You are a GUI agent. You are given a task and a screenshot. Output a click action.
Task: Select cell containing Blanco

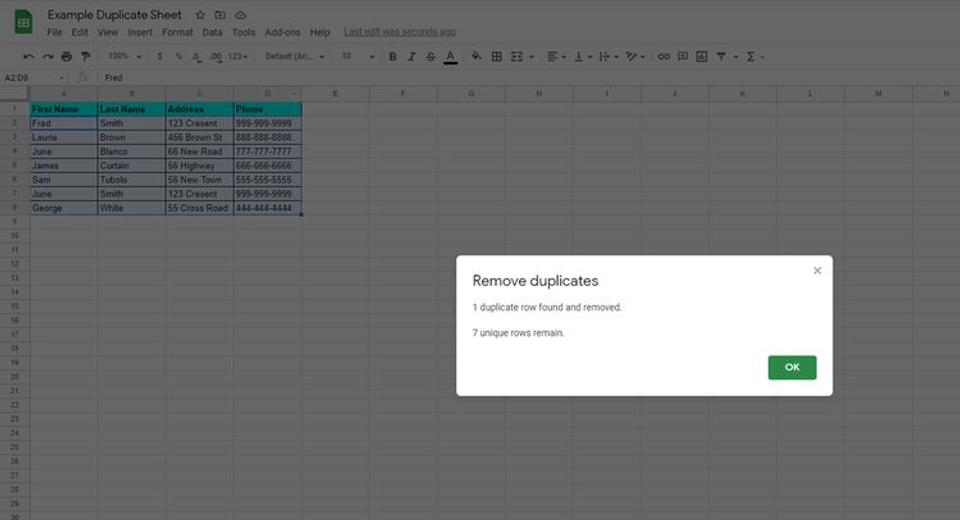coord(132,151)
